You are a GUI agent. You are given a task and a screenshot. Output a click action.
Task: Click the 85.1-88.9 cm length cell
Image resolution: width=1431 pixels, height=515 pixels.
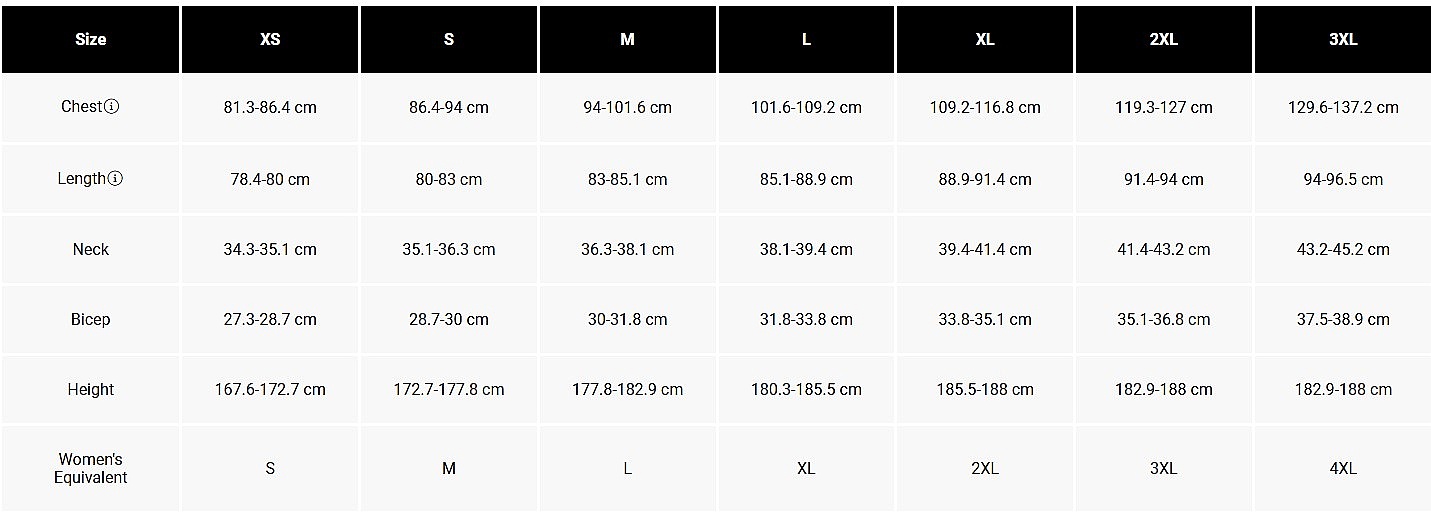pos(806,180)
